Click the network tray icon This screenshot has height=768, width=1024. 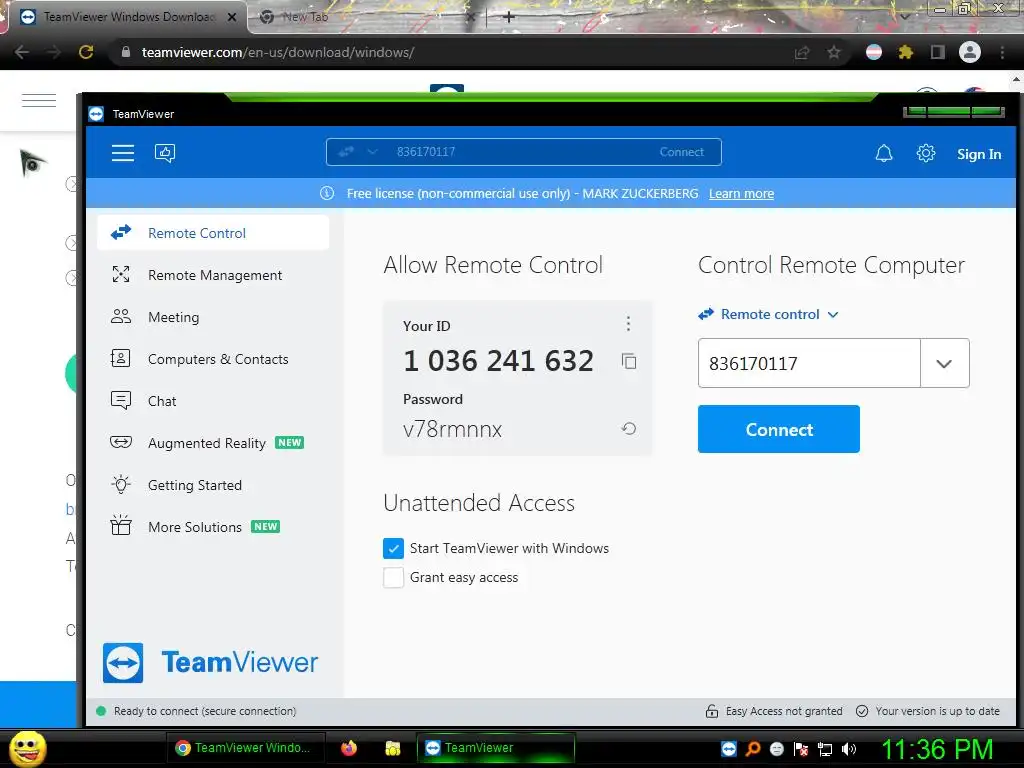[825, 748]
